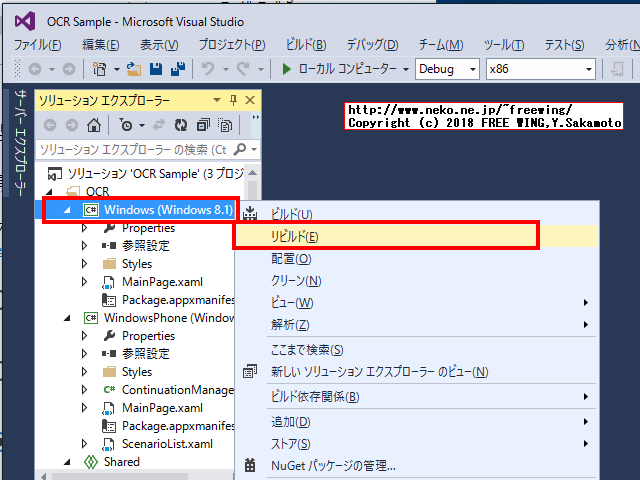Start debugging with the green play icon

point(287,69)
